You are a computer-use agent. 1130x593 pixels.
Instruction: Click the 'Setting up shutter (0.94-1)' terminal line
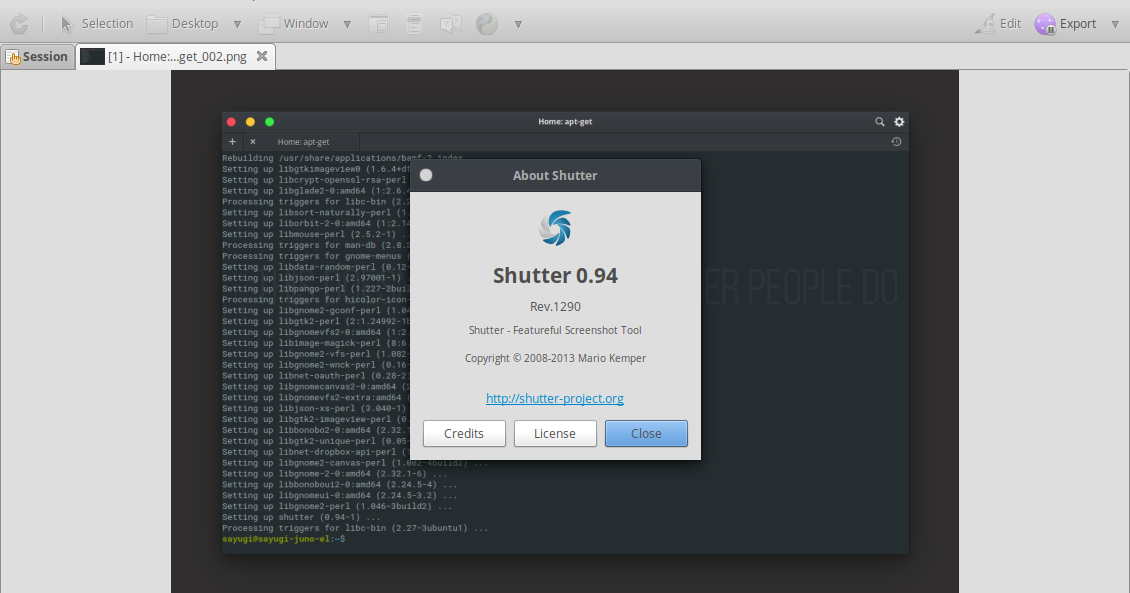coord(301,517)
